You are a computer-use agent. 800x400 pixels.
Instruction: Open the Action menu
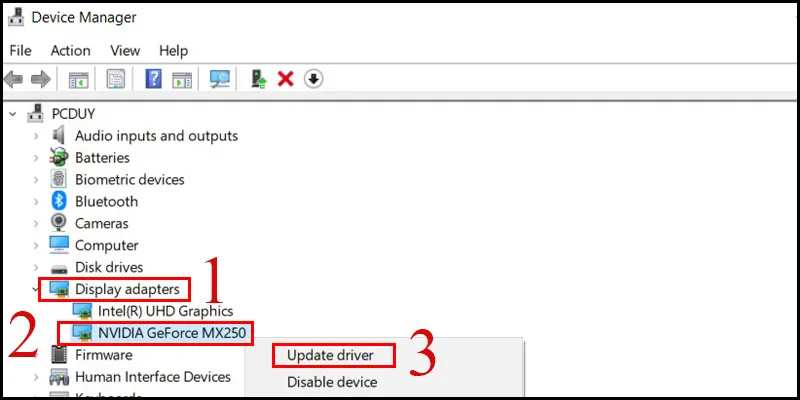(x=70, y=50)
